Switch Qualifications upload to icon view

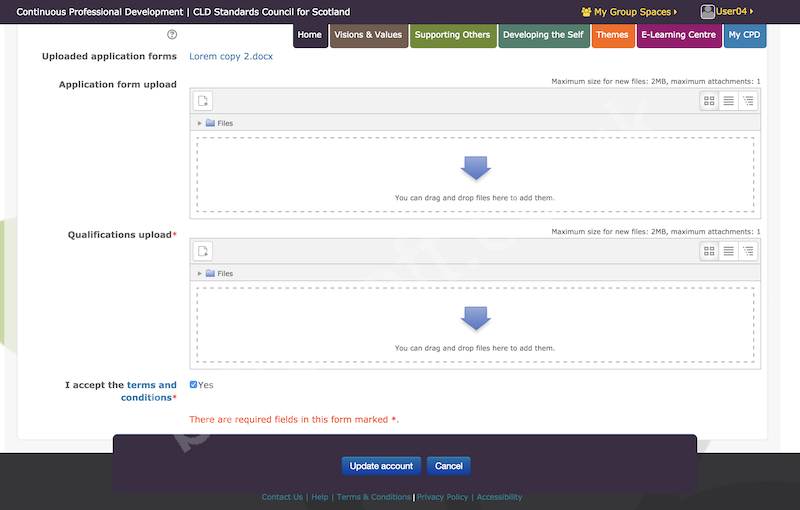click(x=709, y=251)
